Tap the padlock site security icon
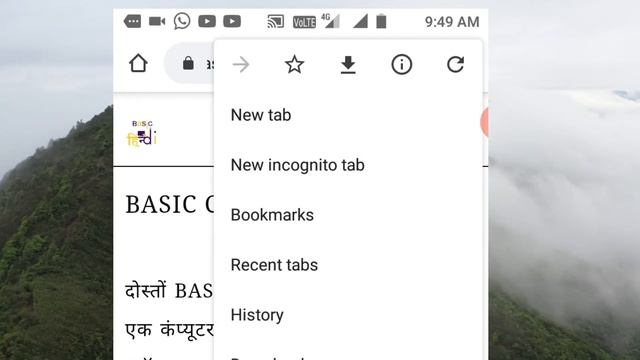The image size is (640, 360). click(188, 63)
